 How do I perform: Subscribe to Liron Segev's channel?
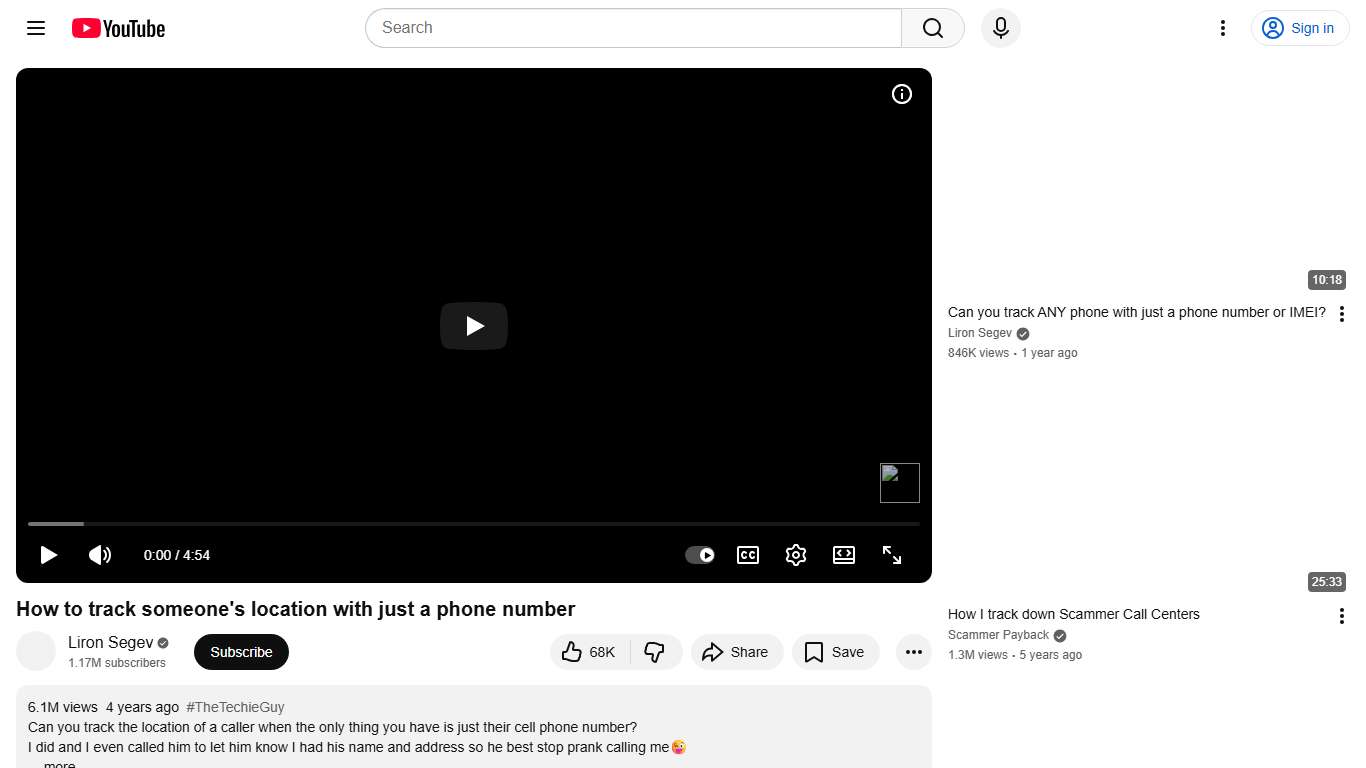241,651
